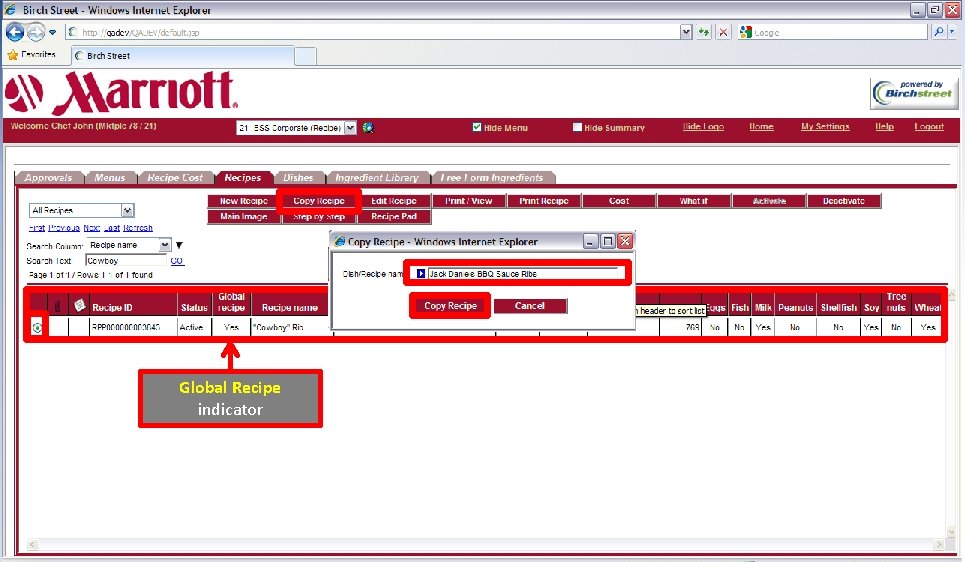Open the property selector dropdown ESS Corporate
This screenshot has width=965, height=562.
pyautogui.click(x=350, y=127)
